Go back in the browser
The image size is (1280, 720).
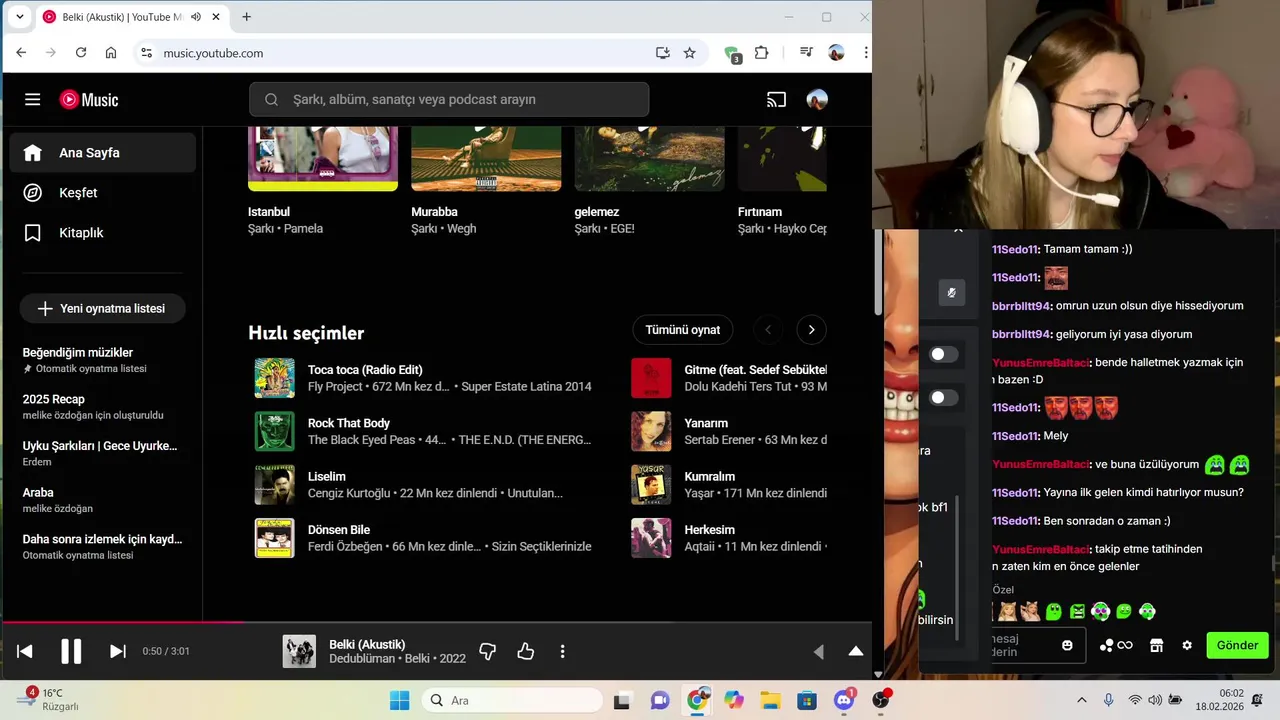tap(21, 53)
